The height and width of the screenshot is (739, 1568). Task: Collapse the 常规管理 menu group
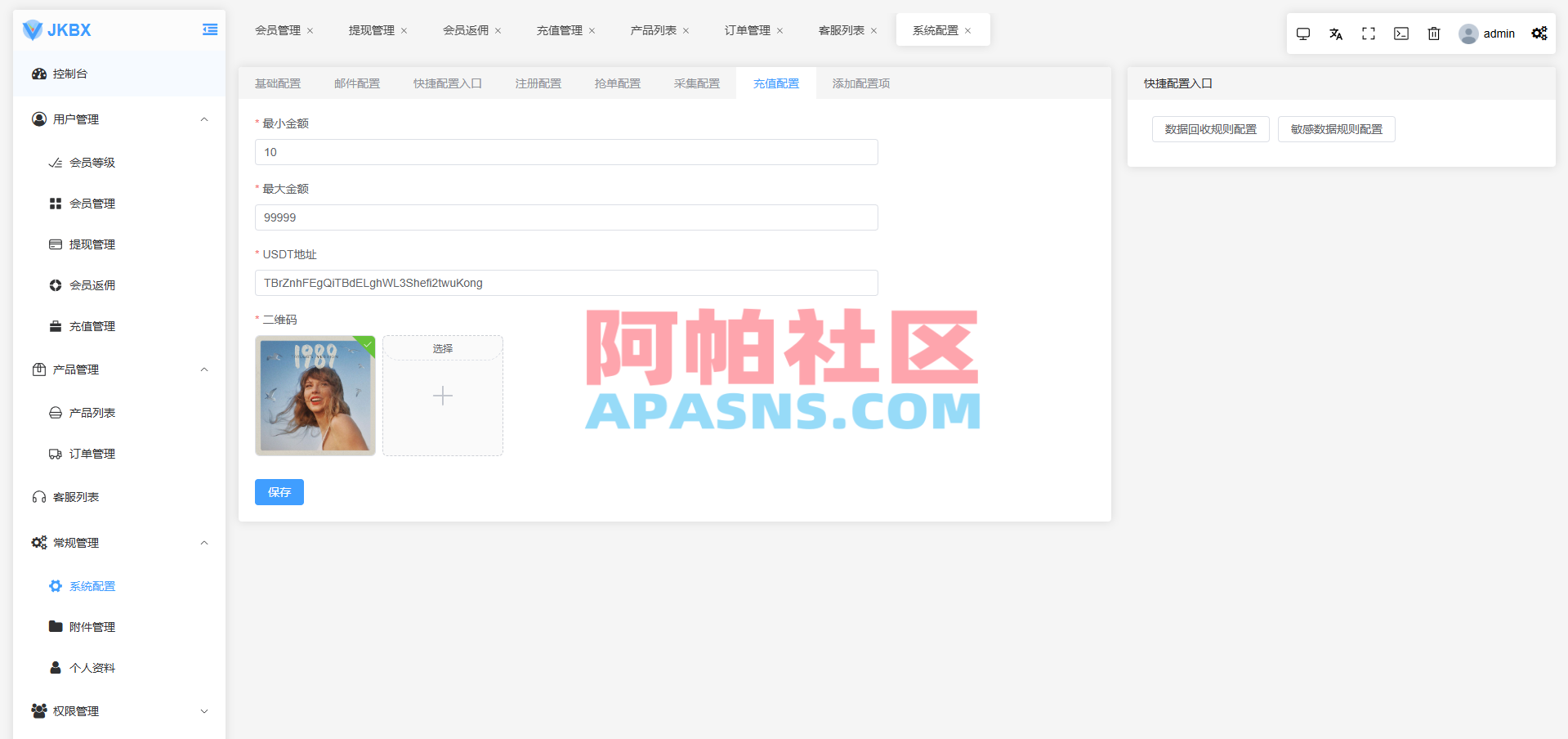pos(119,543)
